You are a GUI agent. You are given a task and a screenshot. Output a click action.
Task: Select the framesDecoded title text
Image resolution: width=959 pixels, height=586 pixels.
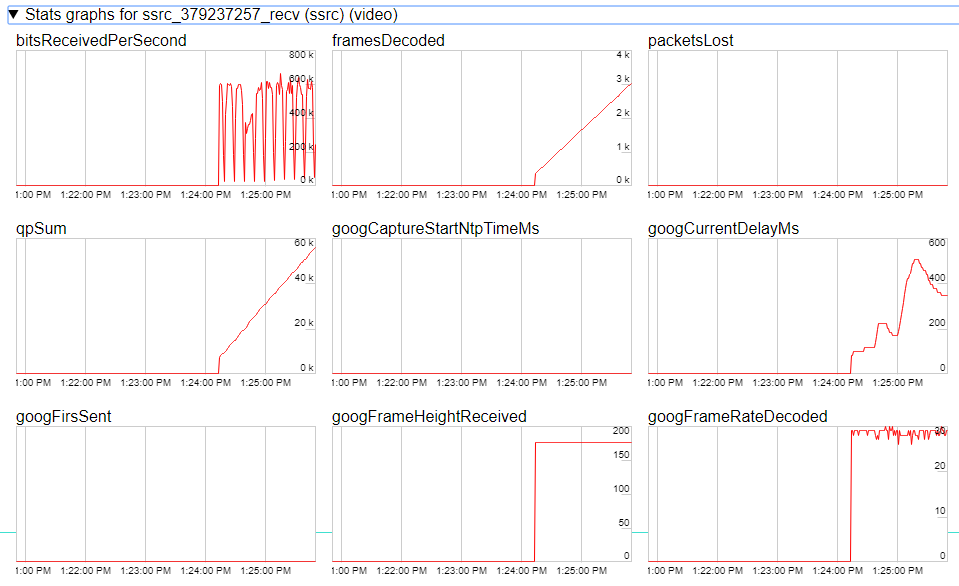[x=388, y=41]
